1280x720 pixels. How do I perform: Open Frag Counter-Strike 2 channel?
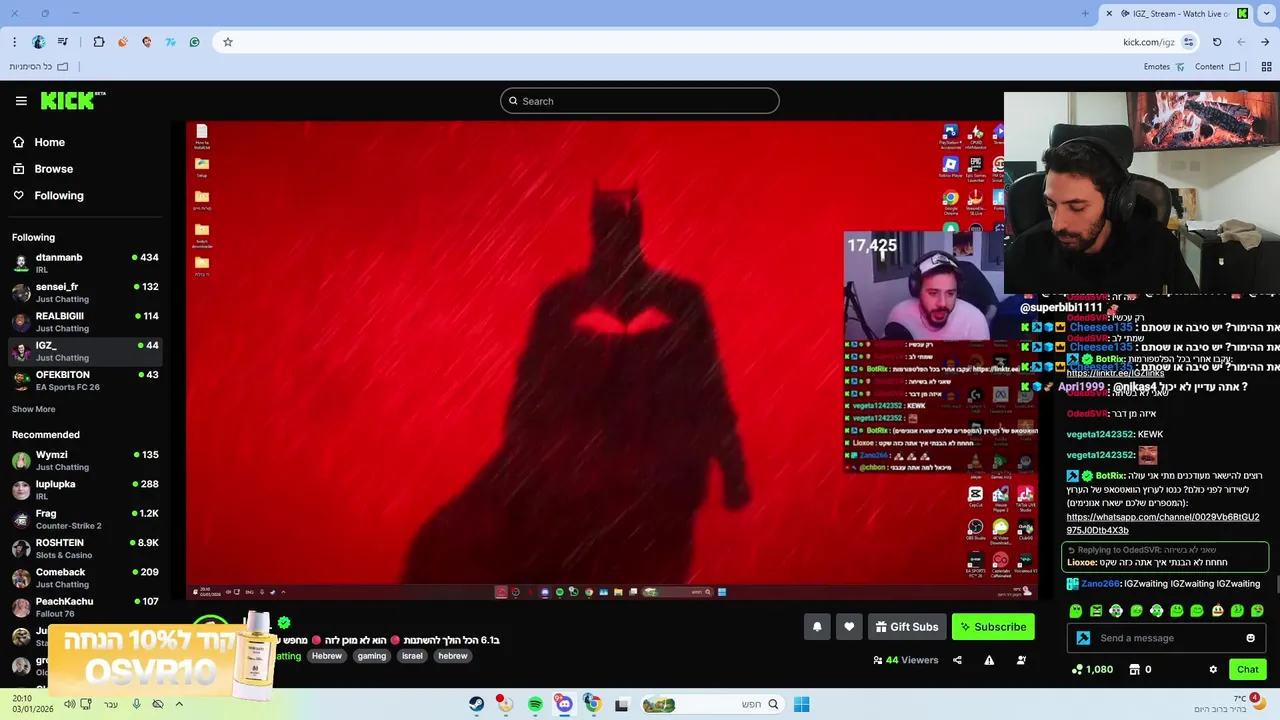85,519
